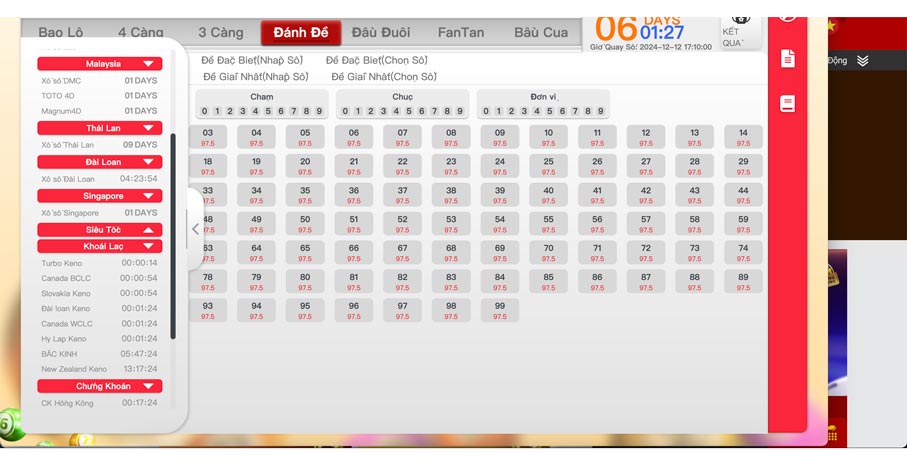Choose Đề Giải Nhất(Nhập Số) option
The height and width of the screenshot is (465, 907).
[253, 76]
